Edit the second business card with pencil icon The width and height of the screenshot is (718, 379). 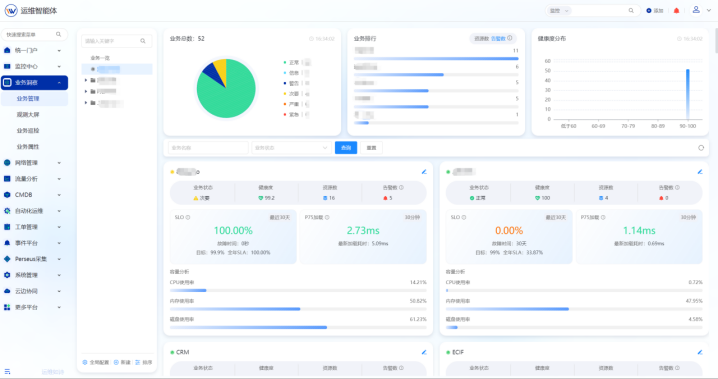[700, 172]
